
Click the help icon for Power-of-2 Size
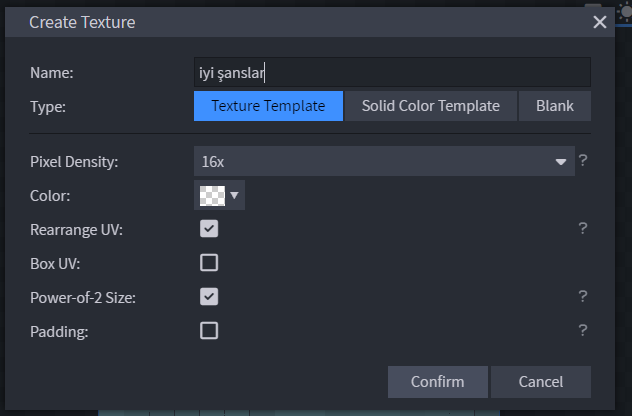tap(582, 296)
